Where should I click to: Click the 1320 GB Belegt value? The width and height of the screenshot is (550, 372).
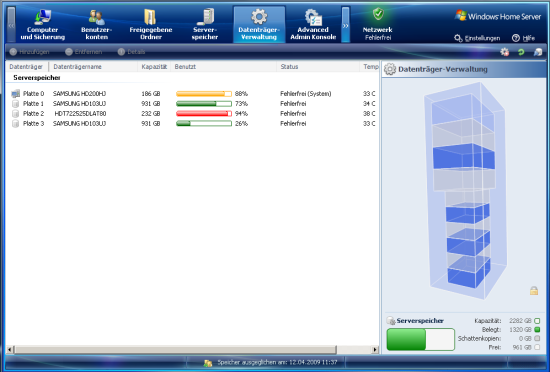[x=520, y=330]
